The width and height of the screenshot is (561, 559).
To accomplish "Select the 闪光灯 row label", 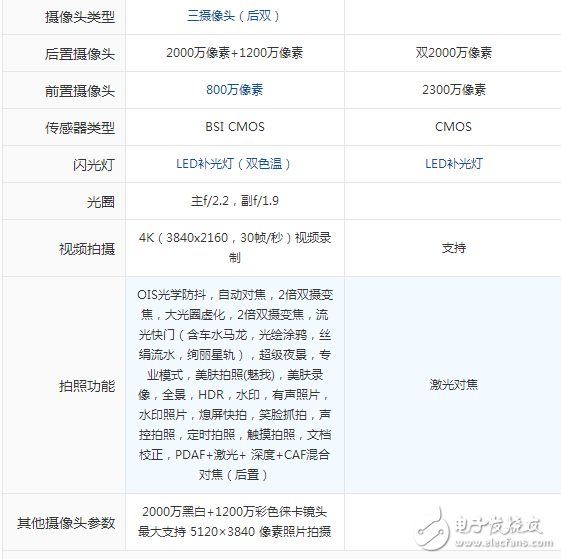I will tap(94, 165).
